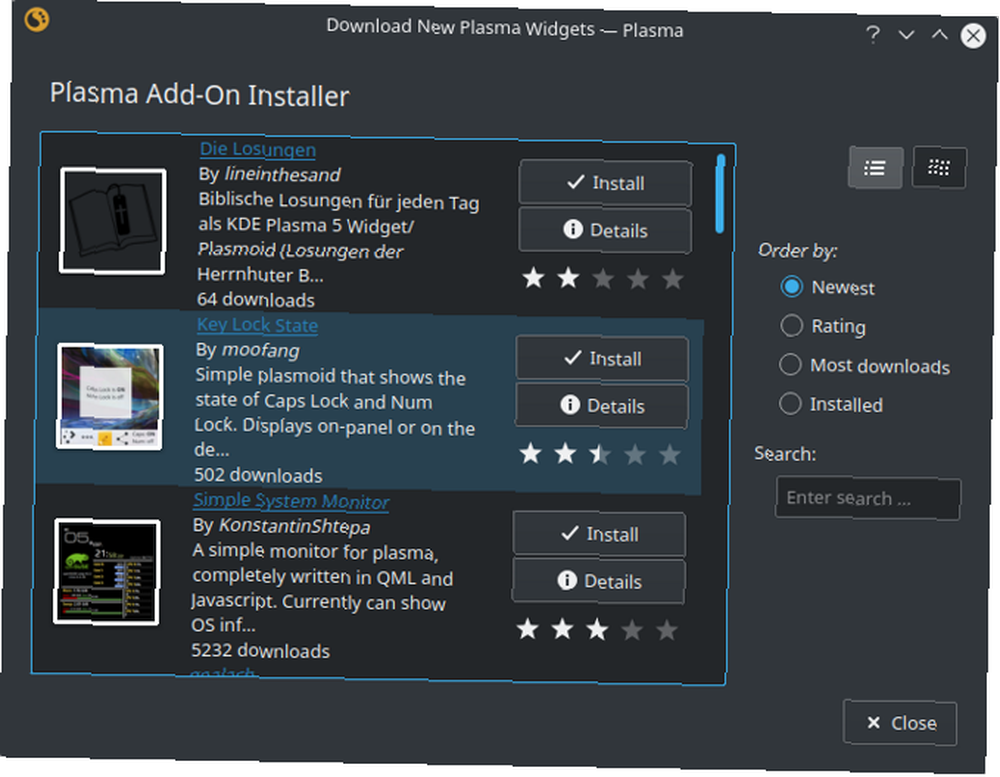This screenshot has height=777, width=1000.
Task: Switch to icon grid view mode
Action: tap(939, 168)
